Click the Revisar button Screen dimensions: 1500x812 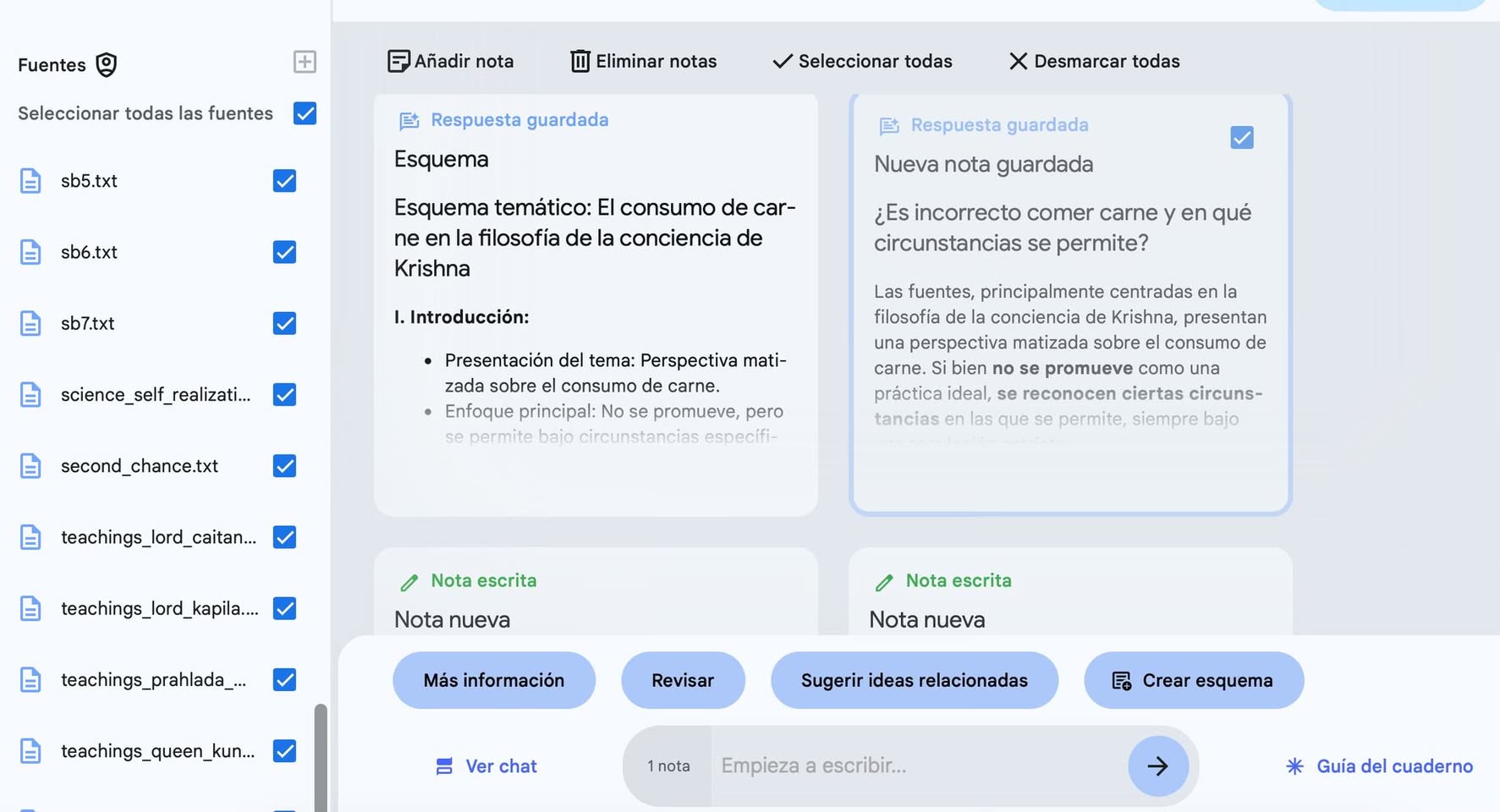pos(683,680)
